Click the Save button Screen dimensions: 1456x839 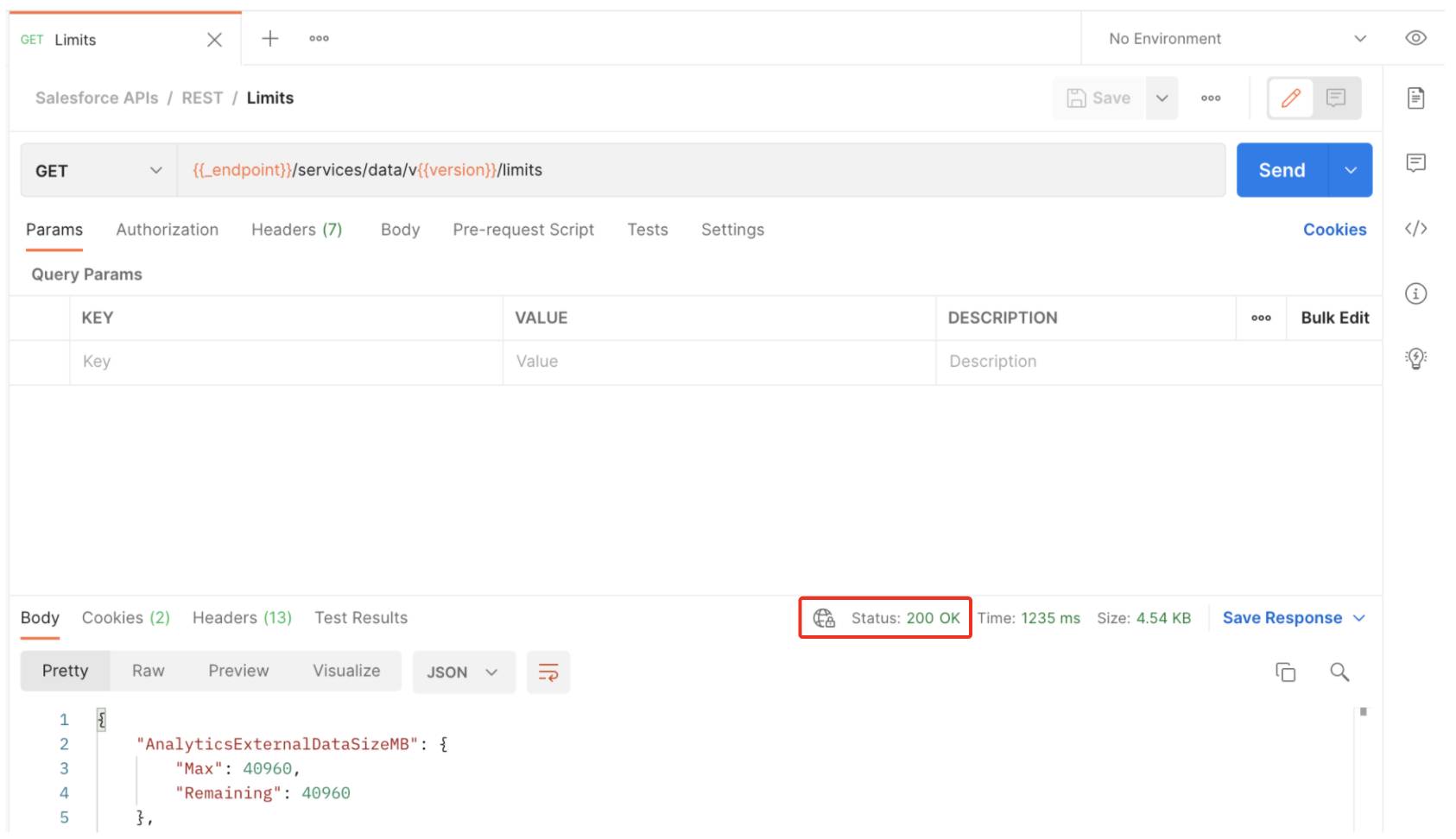pyautogui.click(x=1099, y=98)
